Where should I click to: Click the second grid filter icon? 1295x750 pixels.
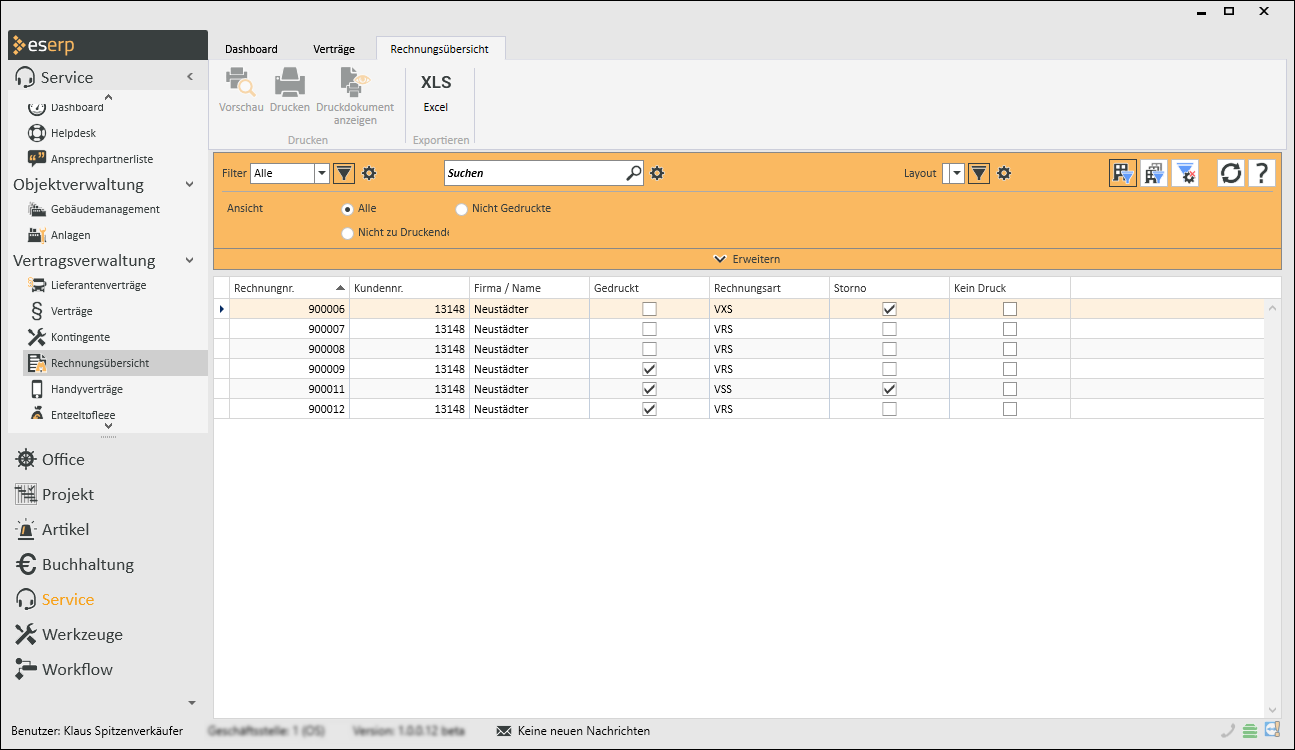pos(1154,173)
